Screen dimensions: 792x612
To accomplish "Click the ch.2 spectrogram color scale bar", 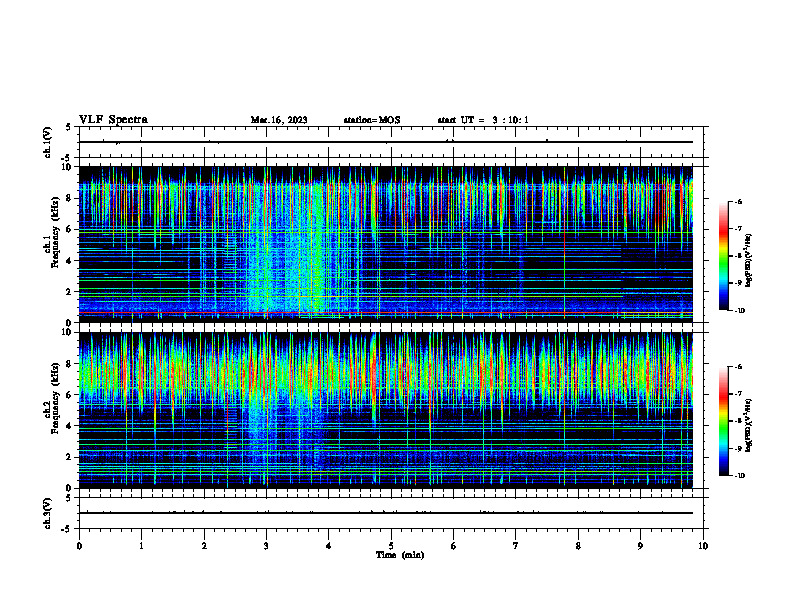I will 723,421.
